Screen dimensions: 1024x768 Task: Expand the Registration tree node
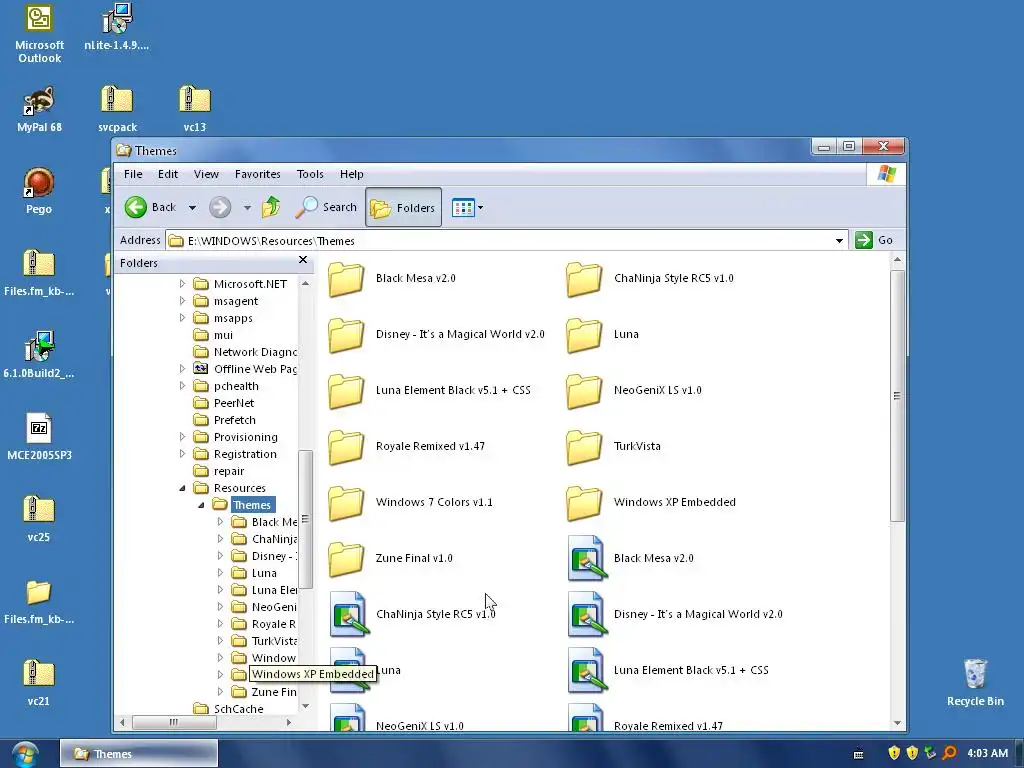click(x=182, y=454)
